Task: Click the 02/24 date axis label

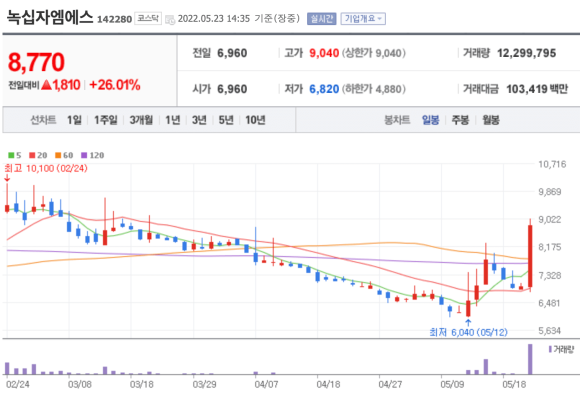Action: [x=17, y=385]
